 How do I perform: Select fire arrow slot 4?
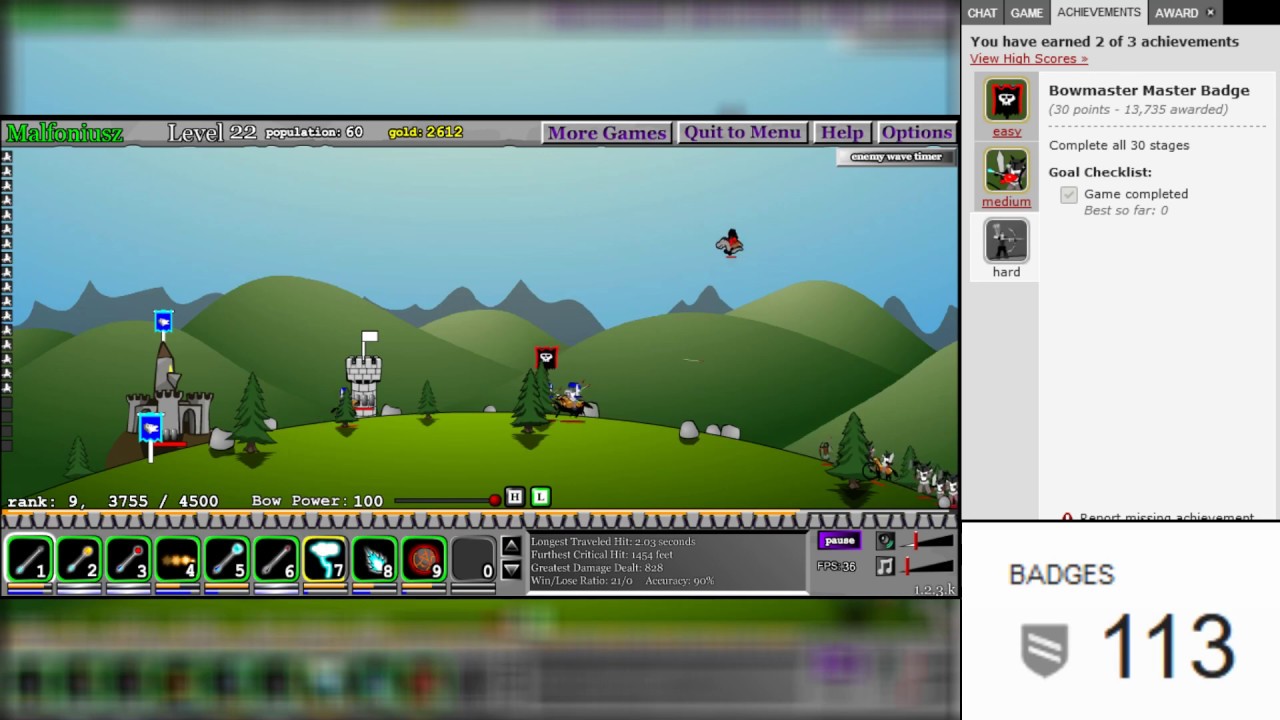tap(177, 559)
